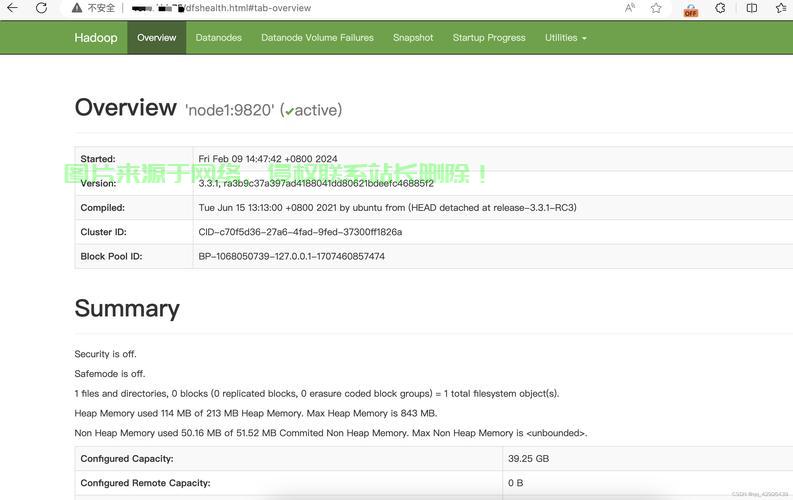Select cluster ID CID-c70f5d36 value

[300, 232]
